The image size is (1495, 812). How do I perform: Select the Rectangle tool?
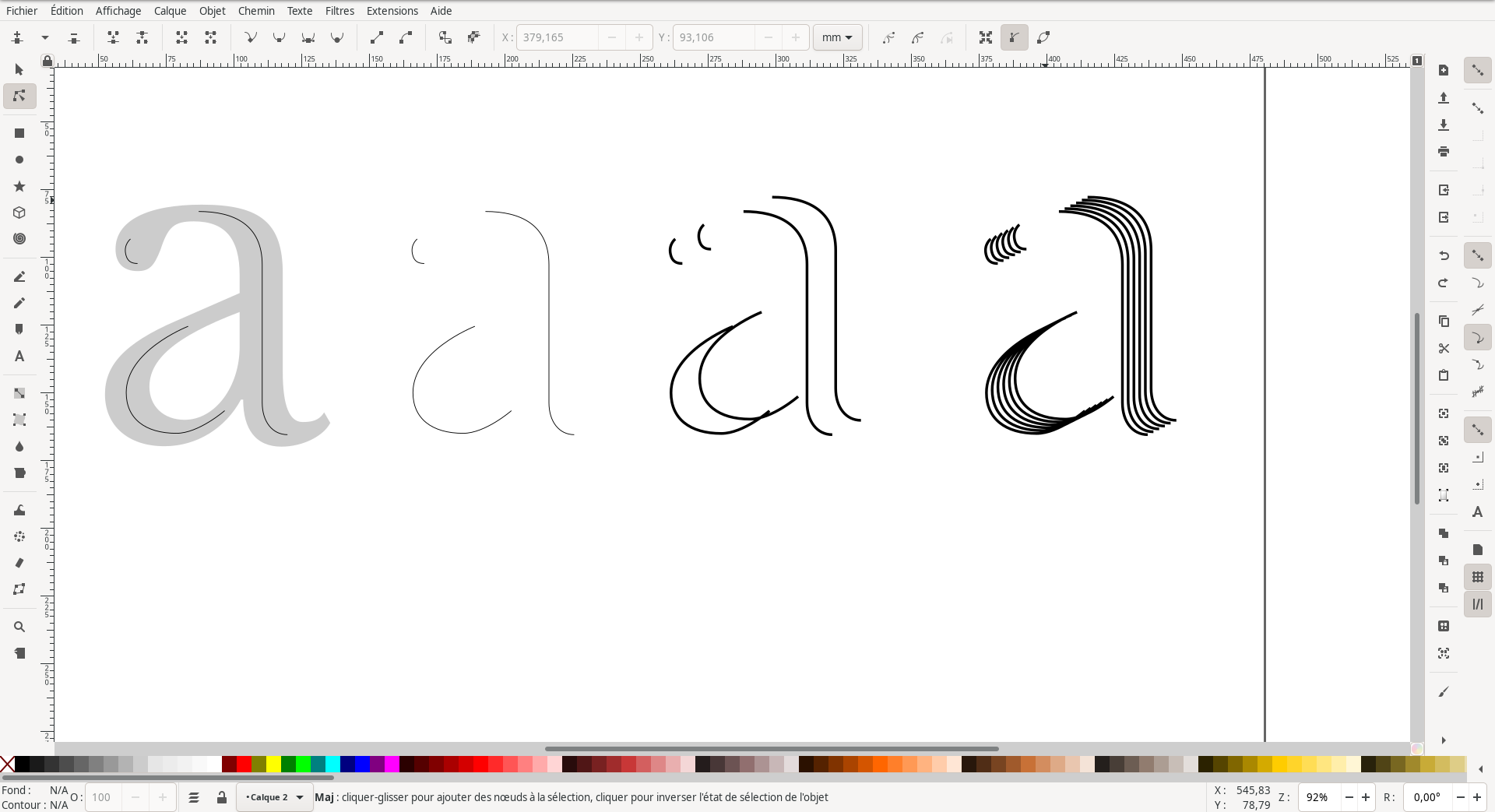[19, 133]
